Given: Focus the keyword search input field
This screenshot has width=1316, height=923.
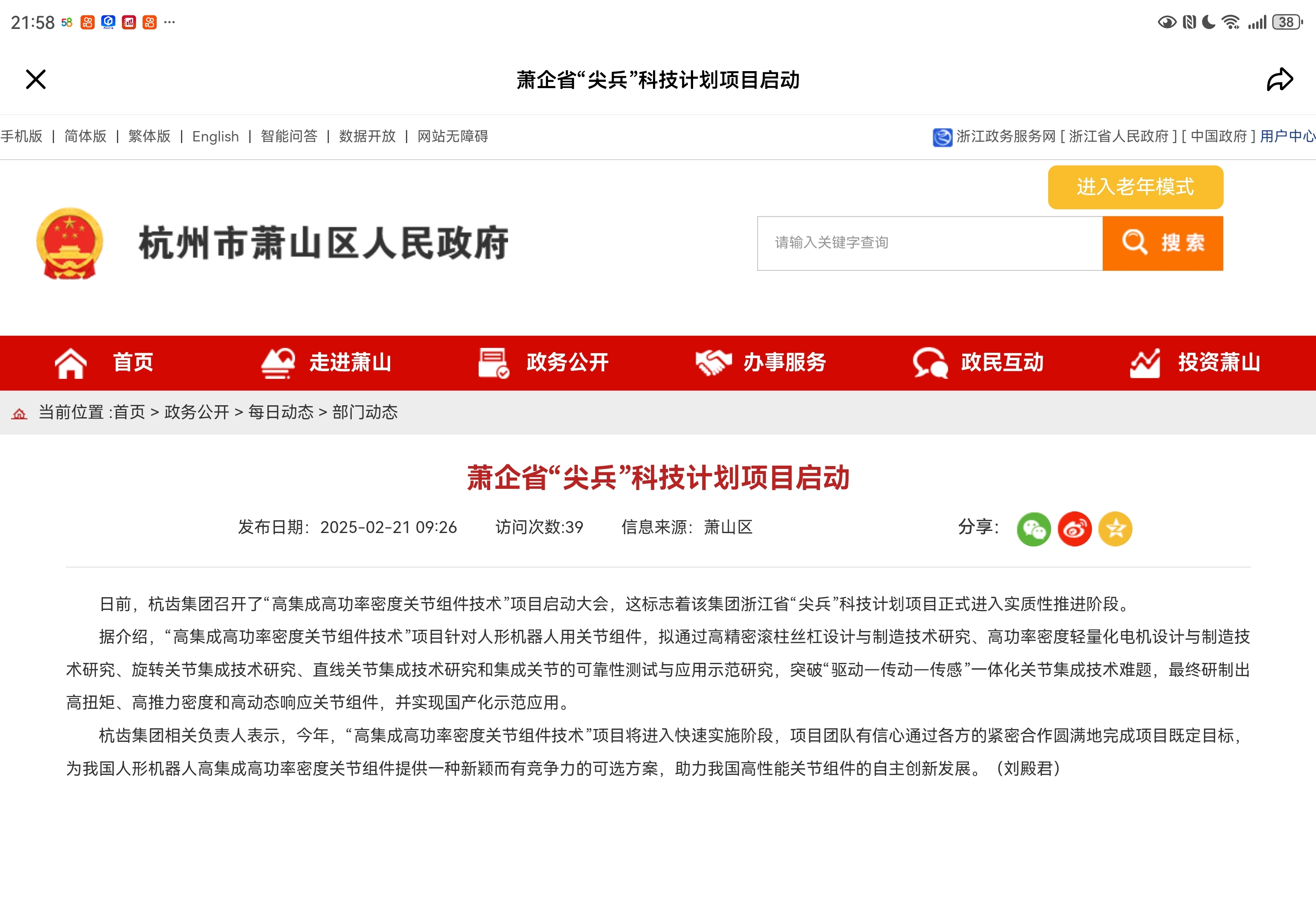Looking at the screenshot, I should [929, 243].
